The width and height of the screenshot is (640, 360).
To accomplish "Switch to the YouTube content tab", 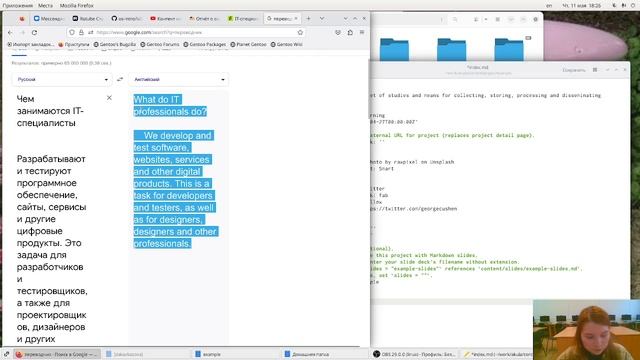I will (165, 18).
